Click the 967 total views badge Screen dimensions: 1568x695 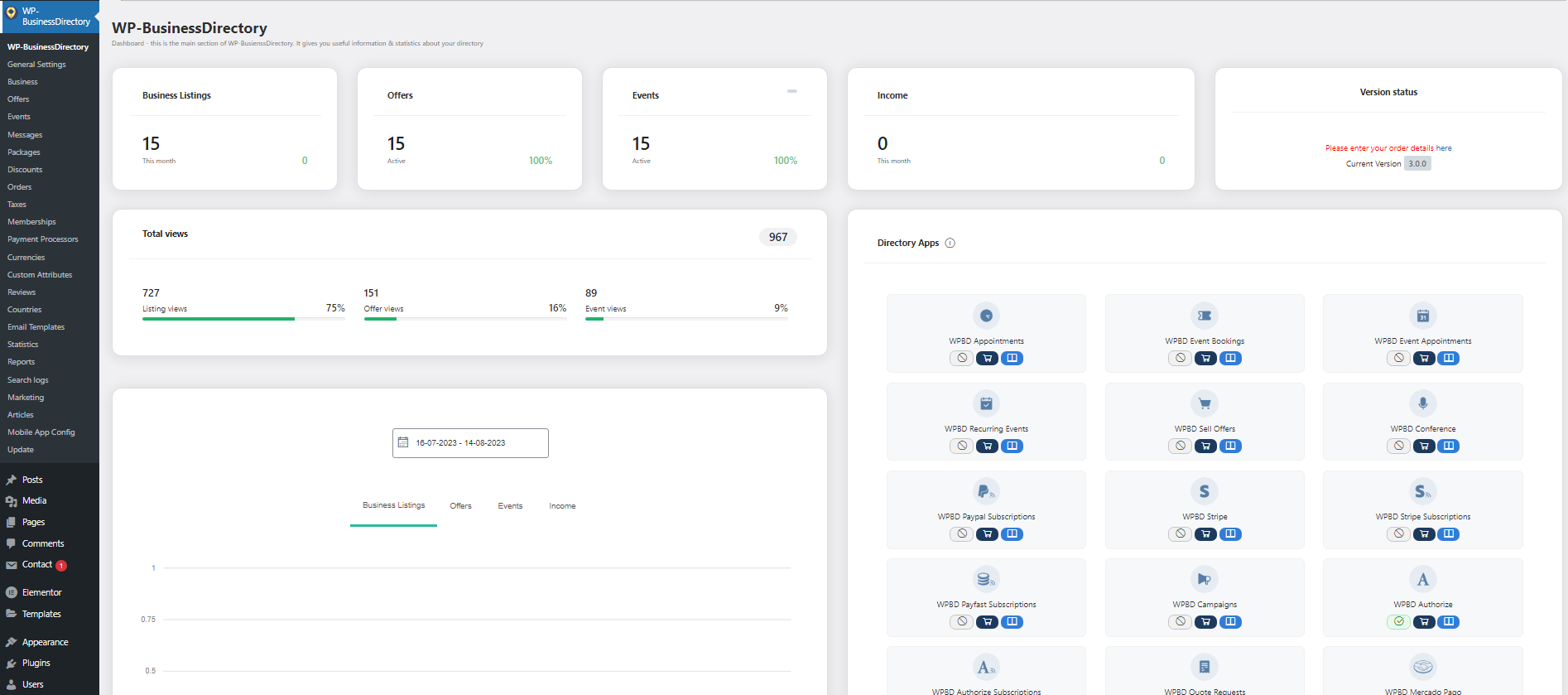[778, 237]
